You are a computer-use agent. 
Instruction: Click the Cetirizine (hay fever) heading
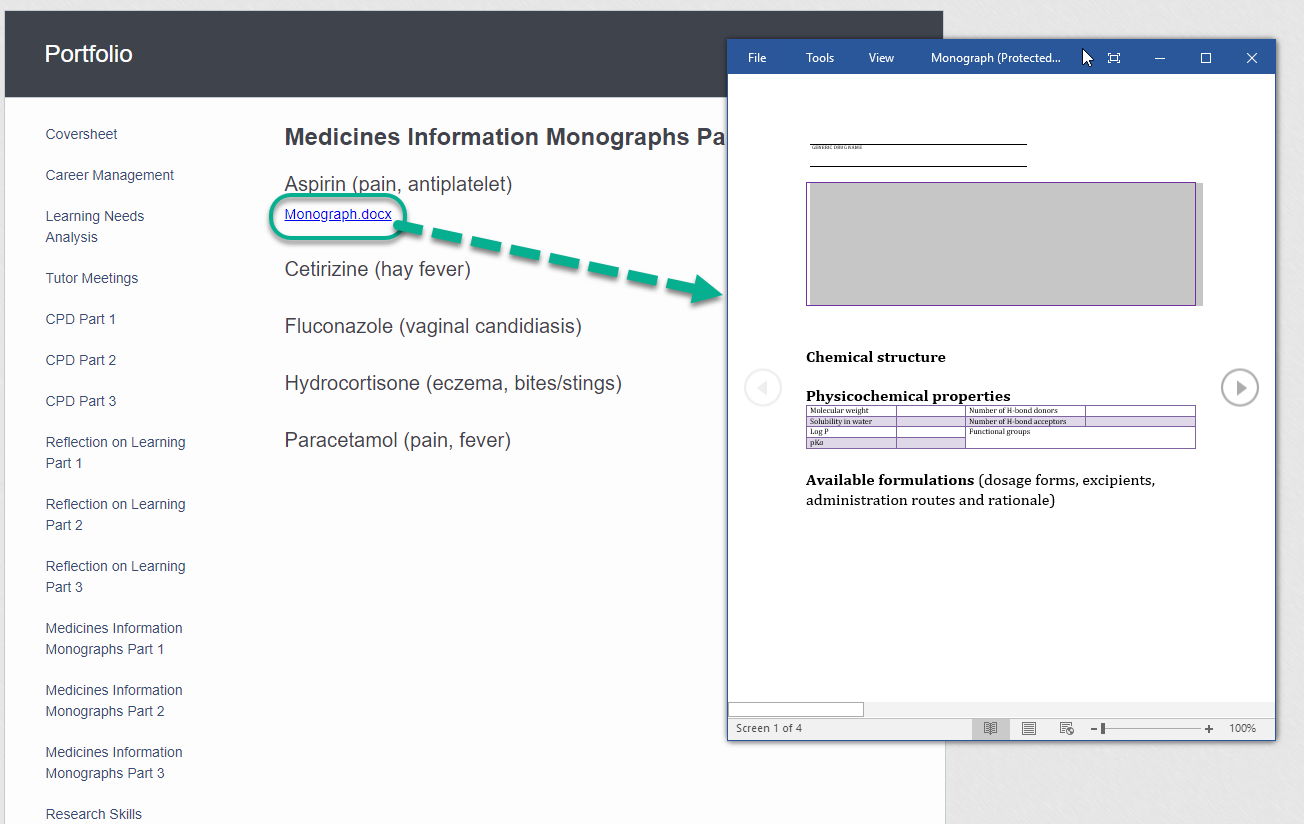[x=378, y=269]
